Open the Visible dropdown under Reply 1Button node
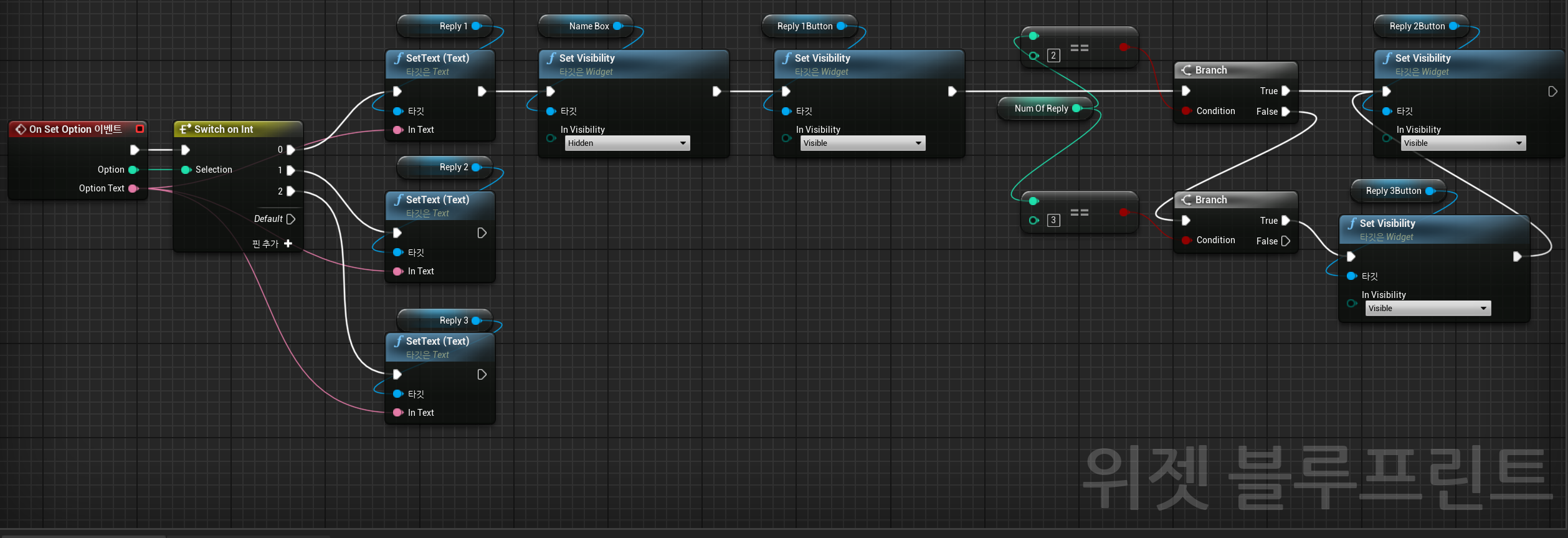Screen dimensions: 1568x538 [862, 143]
